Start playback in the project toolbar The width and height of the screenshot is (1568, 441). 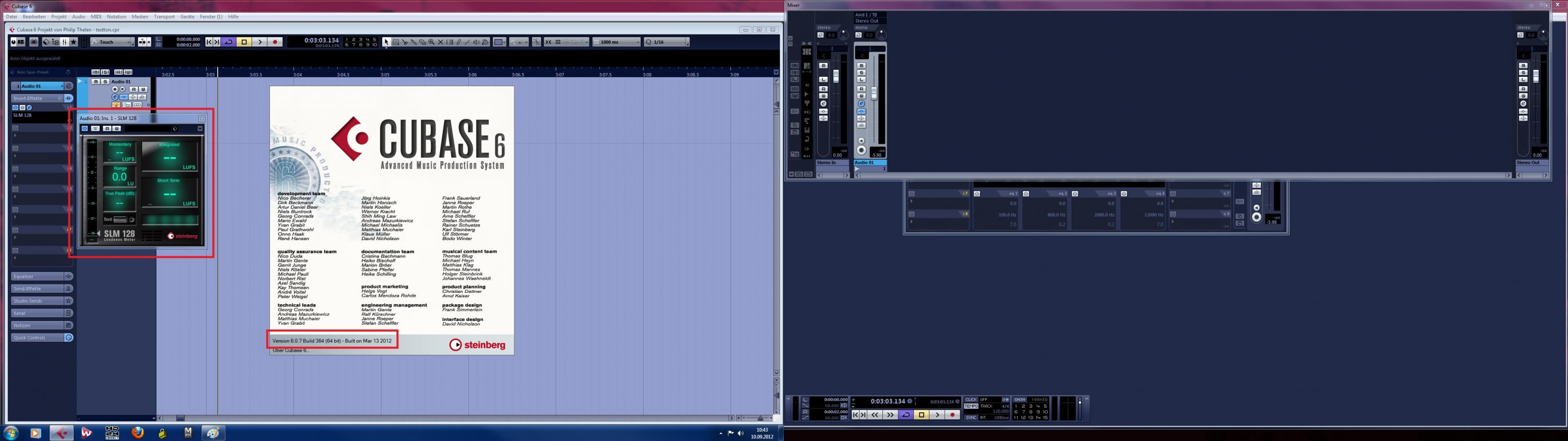coord(260,42)
